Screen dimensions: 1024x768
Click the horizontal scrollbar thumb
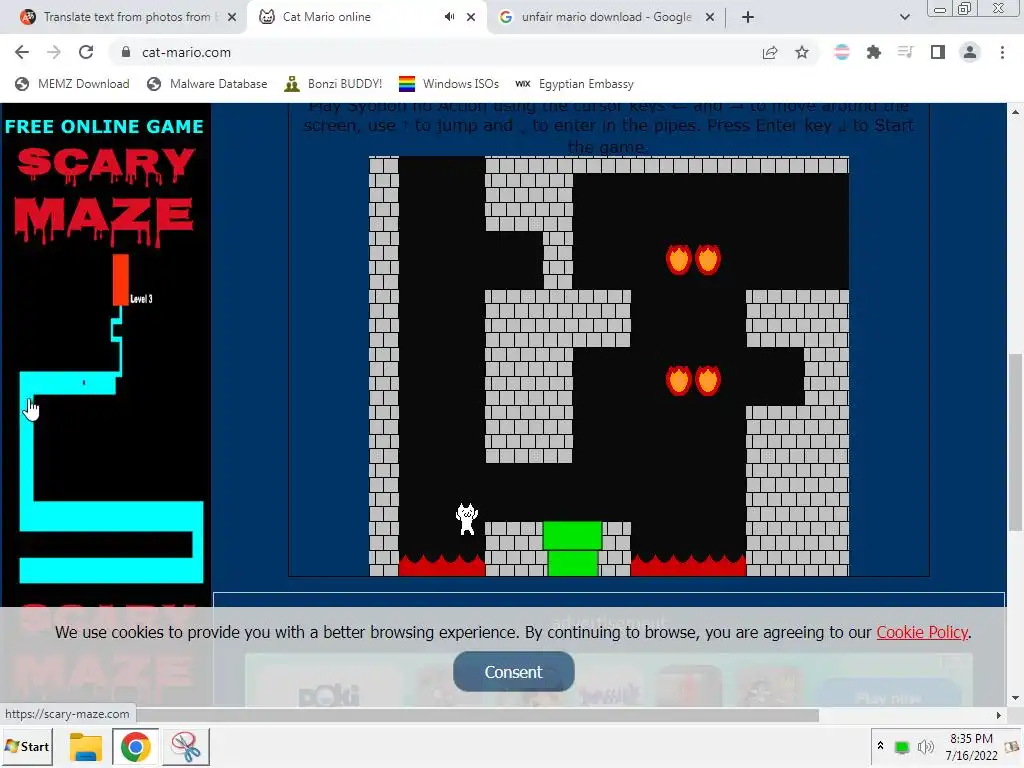pyautogui.click(x=477, y=715)
